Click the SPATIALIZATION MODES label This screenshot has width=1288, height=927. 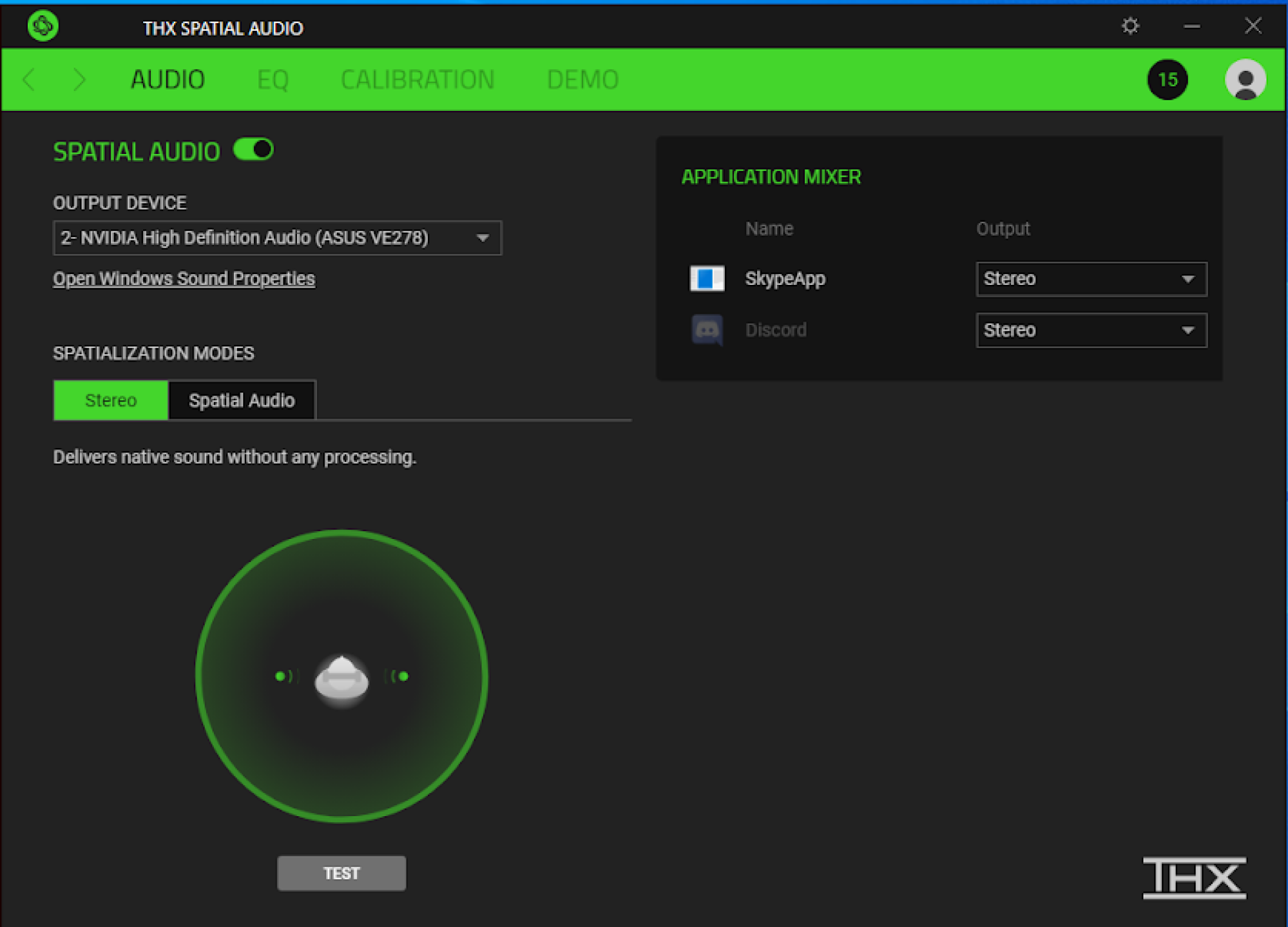pyautogui.click(x=153, y=353)
